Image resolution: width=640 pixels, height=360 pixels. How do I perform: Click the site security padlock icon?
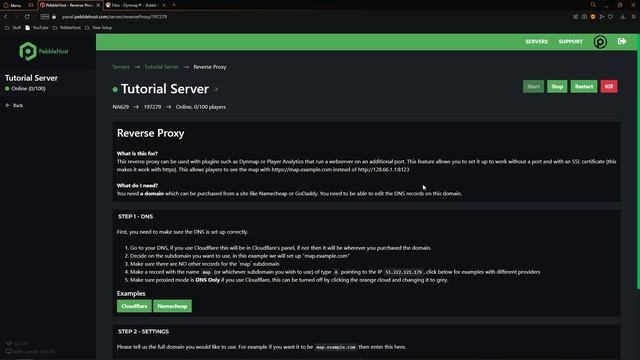click(54, 17)
